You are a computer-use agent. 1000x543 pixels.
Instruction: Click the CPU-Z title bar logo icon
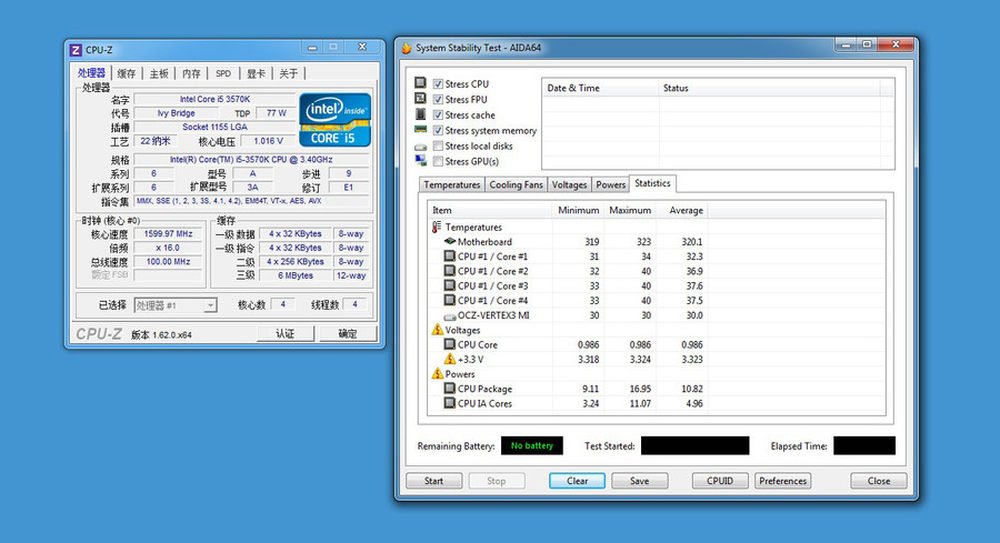click(76, 50)
